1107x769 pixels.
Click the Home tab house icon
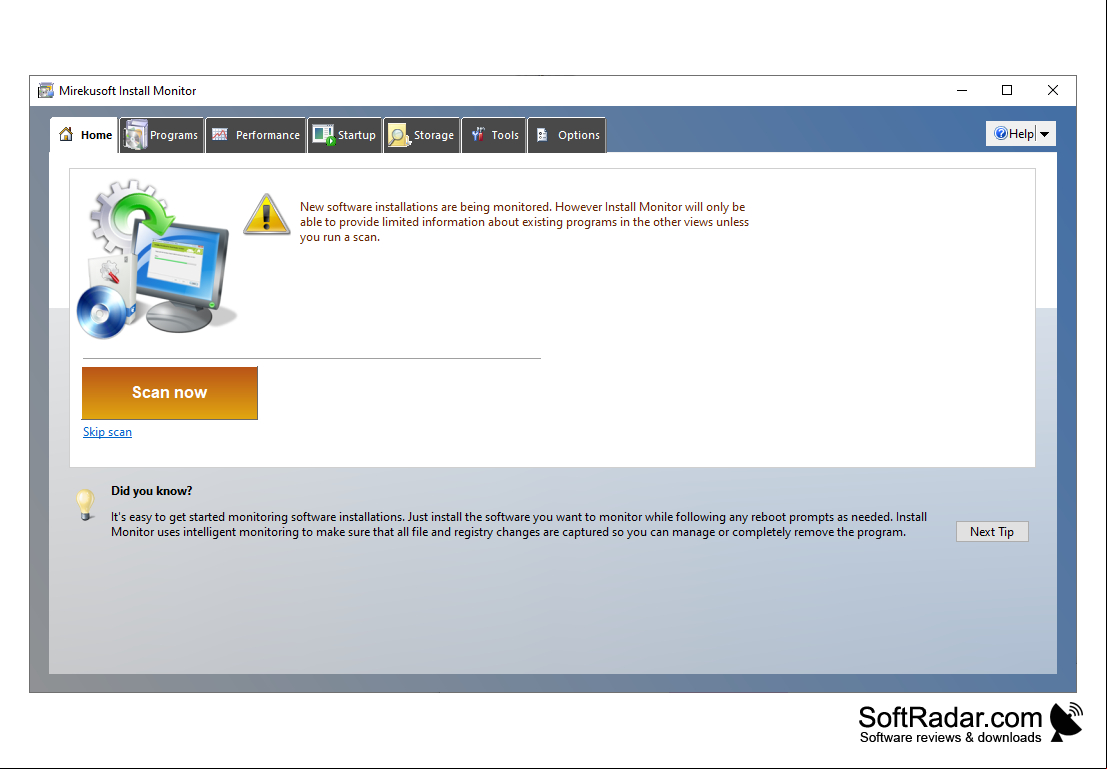[66, 134]
